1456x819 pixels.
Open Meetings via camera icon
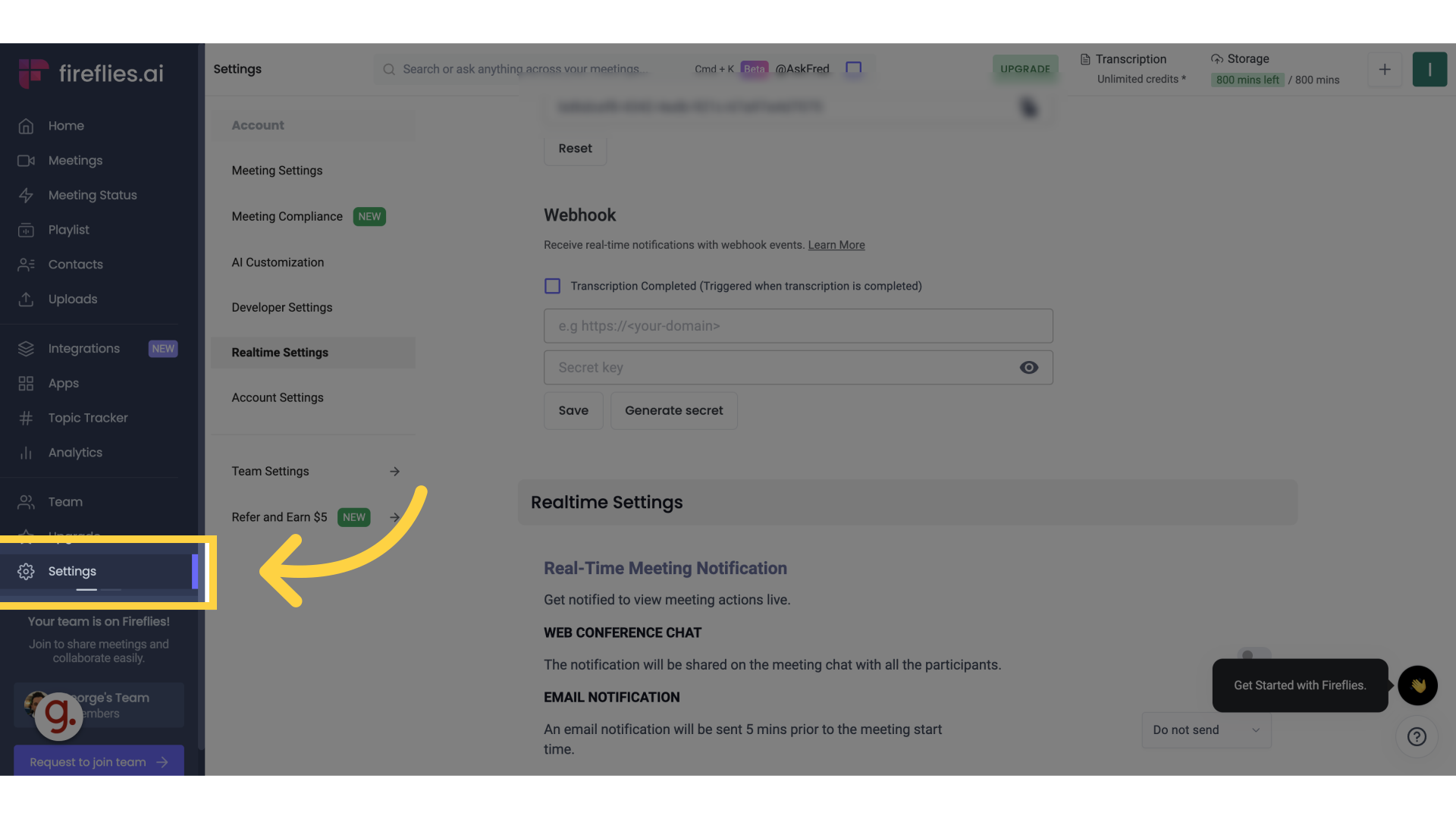pyautogui.click(x=26, y=161)
